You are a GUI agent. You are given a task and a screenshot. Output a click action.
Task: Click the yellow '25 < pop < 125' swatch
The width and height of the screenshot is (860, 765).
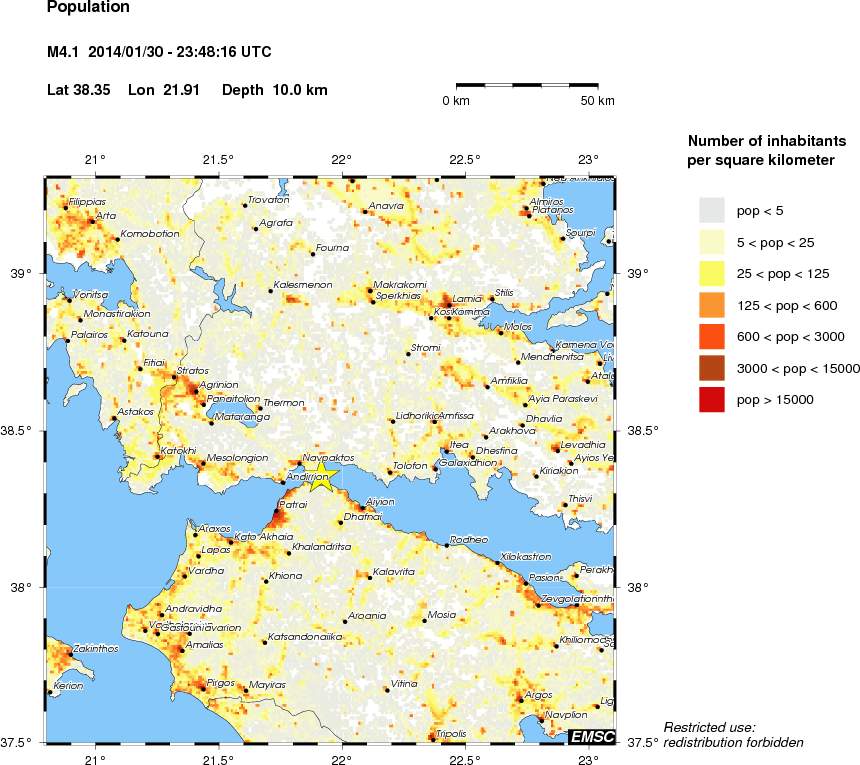tap(711, 273)
